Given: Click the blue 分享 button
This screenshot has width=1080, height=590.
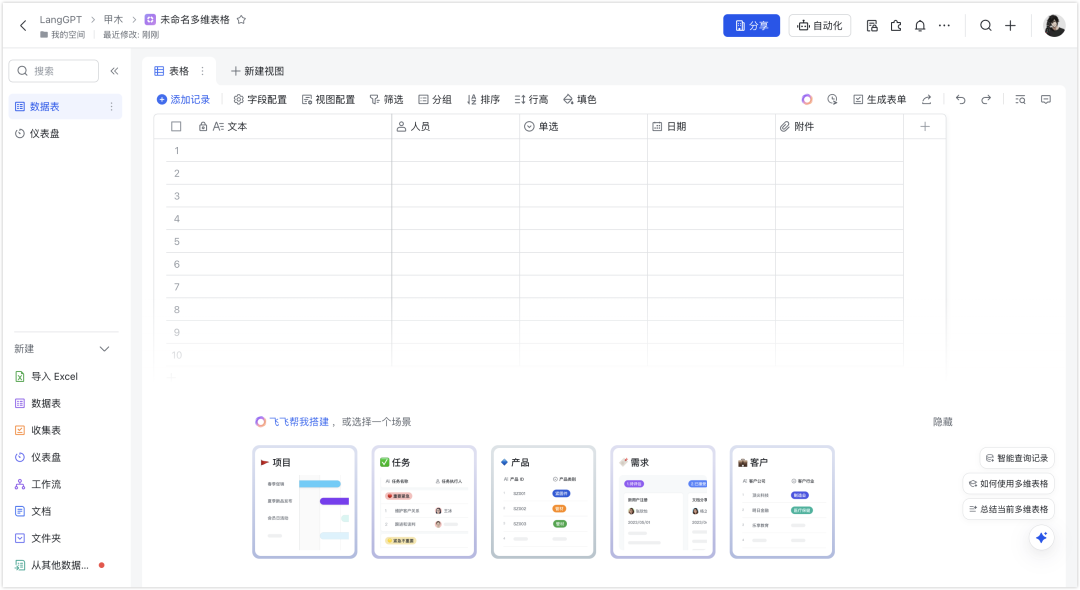Looking at the screenshot, I should coord(751,25).
